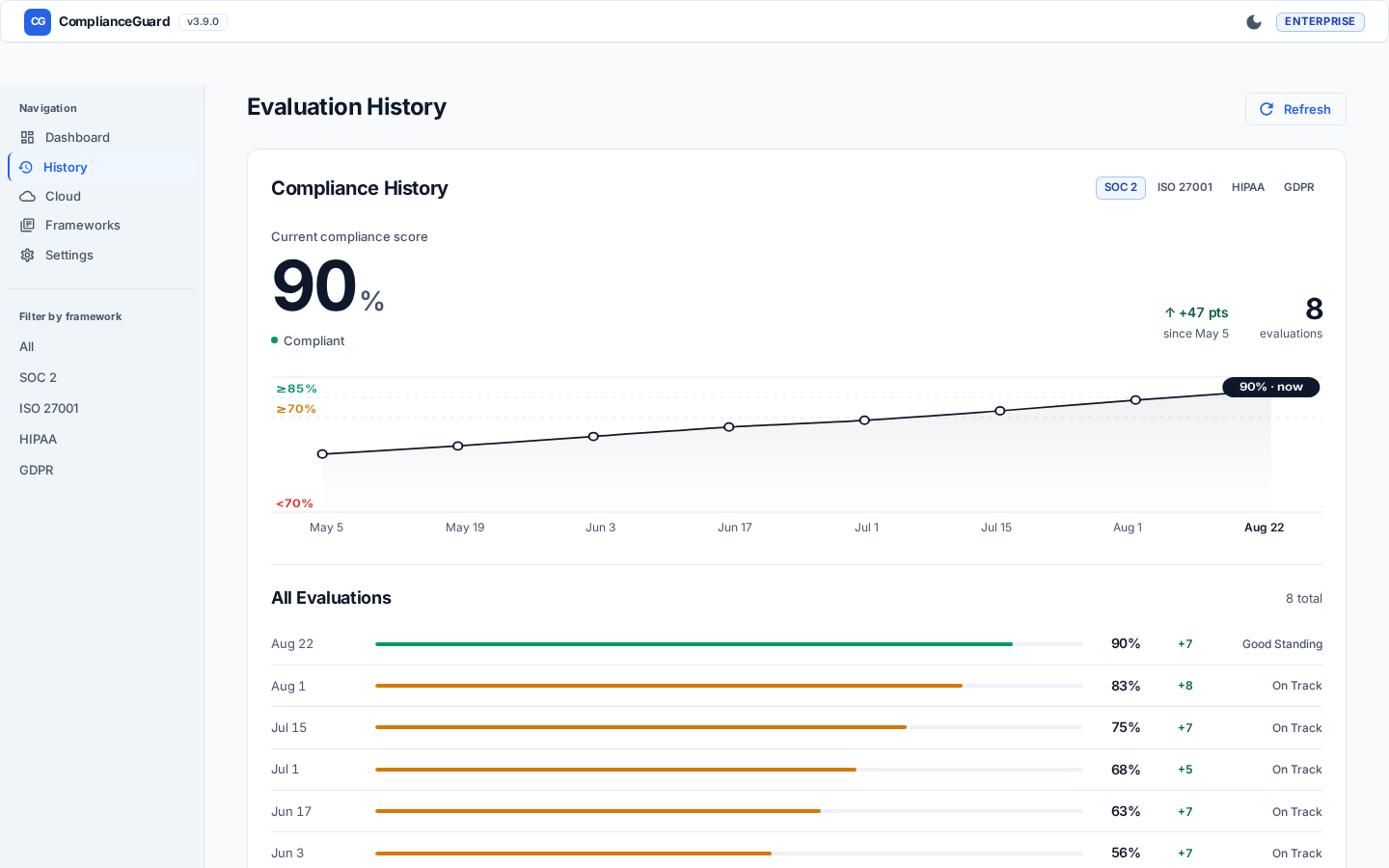
Task: Filter by ISO 27001 in sidebar
Action: click(102, 408)
